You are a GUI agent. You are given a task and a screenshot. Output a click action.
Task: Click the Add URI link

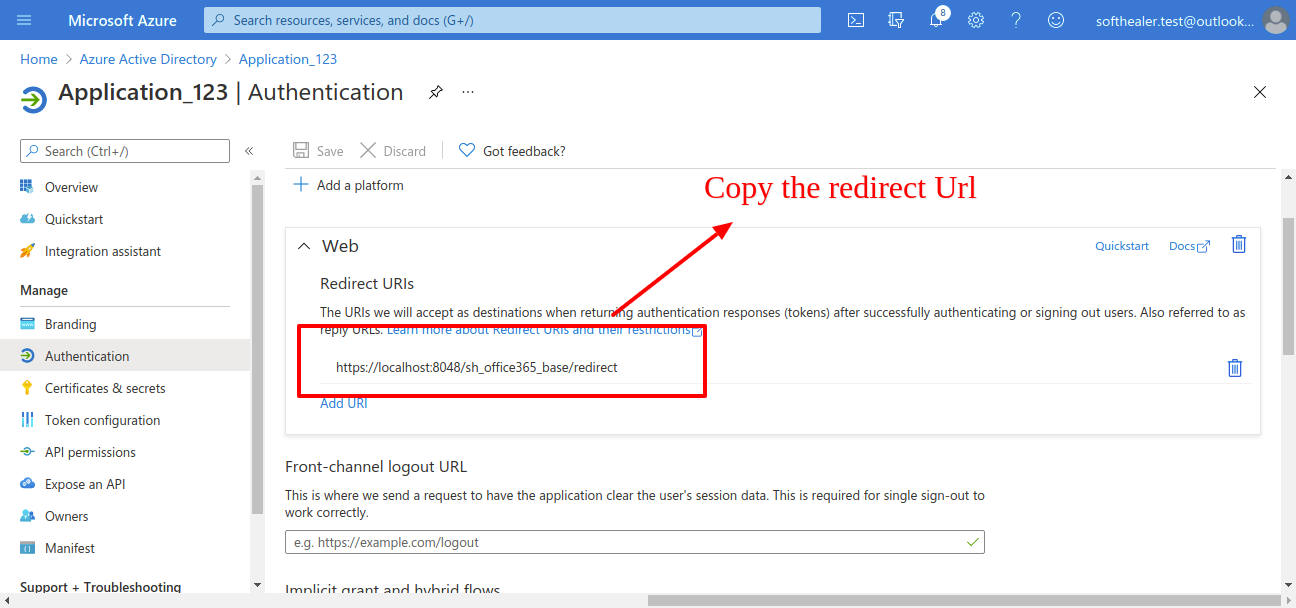[344, 403]
